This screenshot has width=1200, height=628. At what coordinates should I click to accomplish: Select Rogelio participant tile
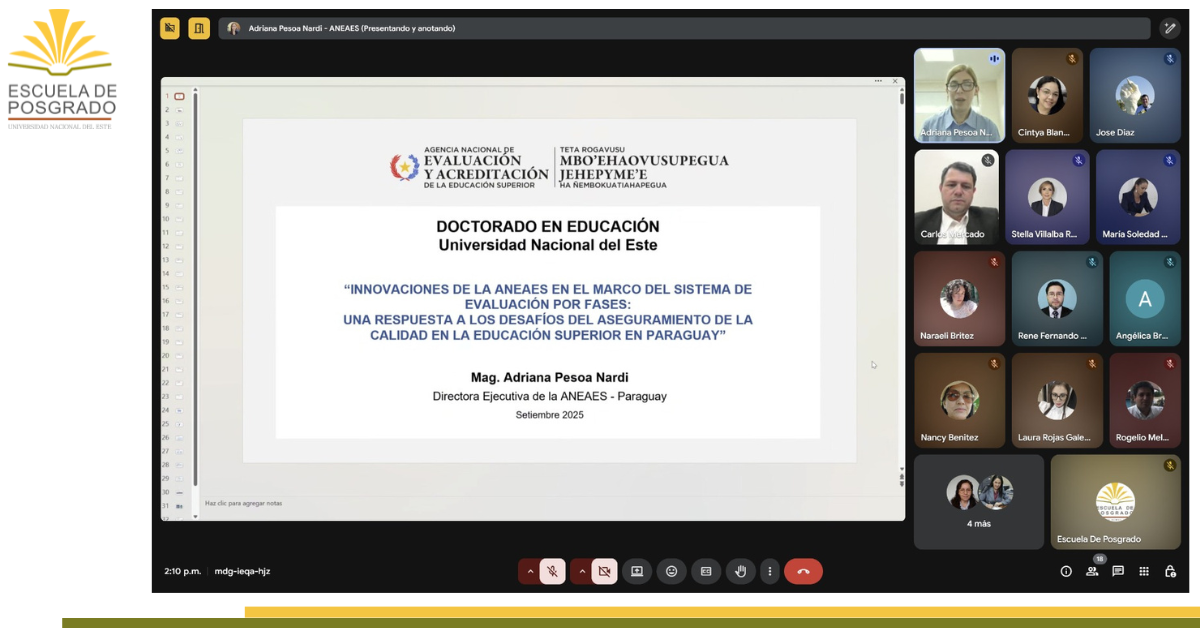pyautogui.click(x=1145, y=400)
